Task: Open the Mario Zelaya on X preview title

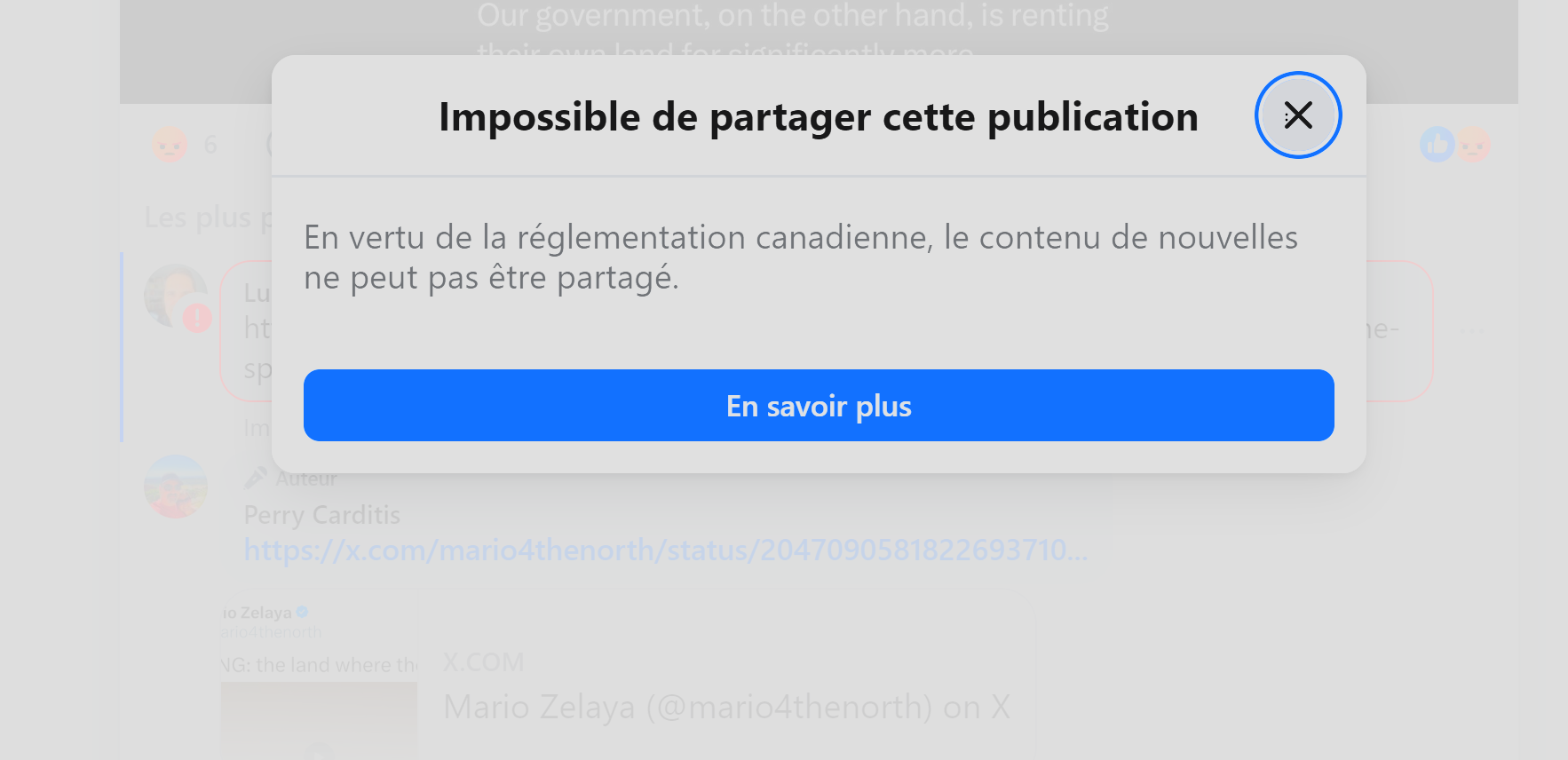Action: click(x=726, y=708)
